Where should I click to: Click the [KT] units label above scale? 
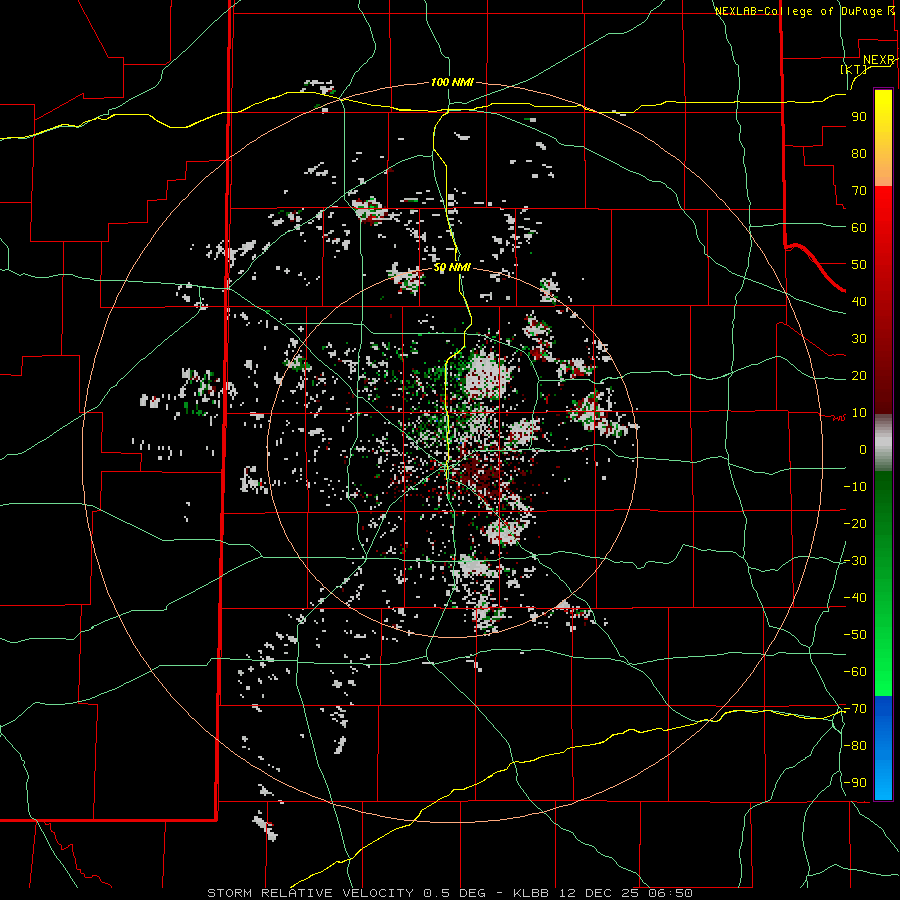click(854, 69)
